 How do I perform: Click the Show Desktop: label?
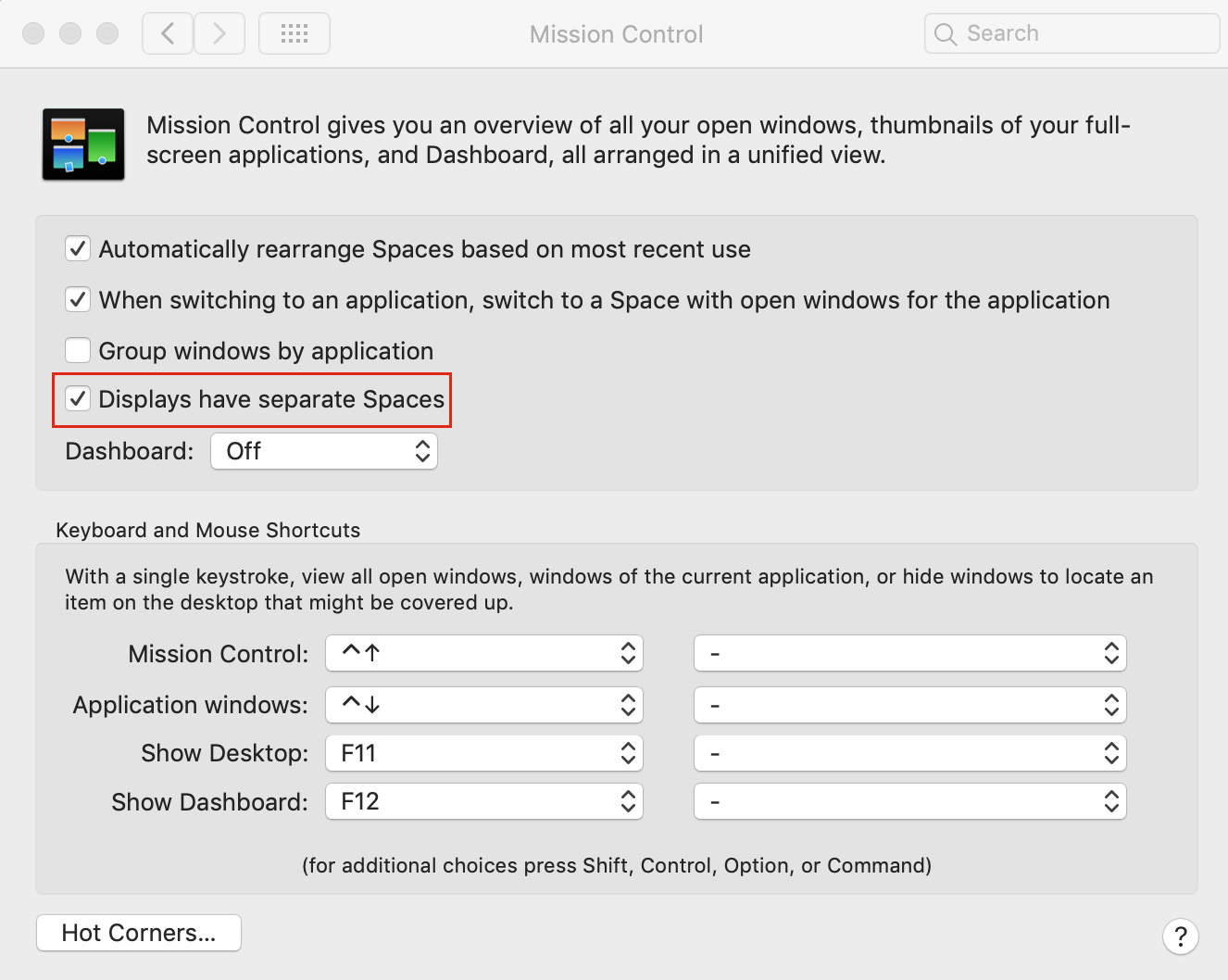coord(225,753)
